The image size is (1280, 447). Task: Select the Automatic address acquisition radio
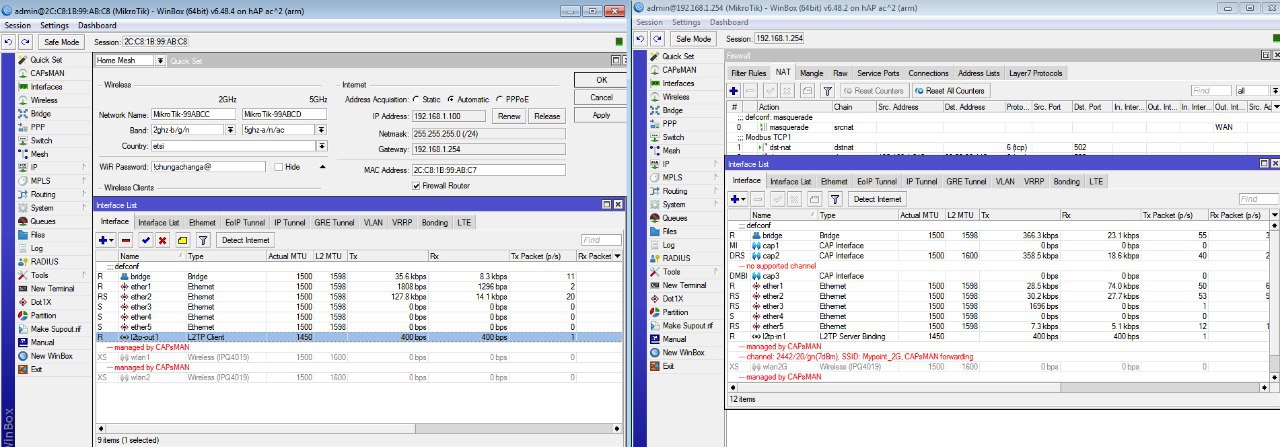click(x=450, y=100)
